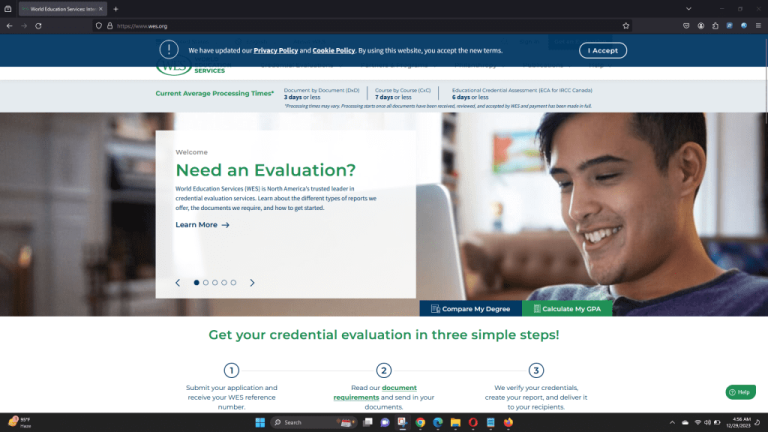The height and width of the screenshot is (432, 768).
Task: Open the tracking protection shield icon
Action: click(x=98, y=26)
